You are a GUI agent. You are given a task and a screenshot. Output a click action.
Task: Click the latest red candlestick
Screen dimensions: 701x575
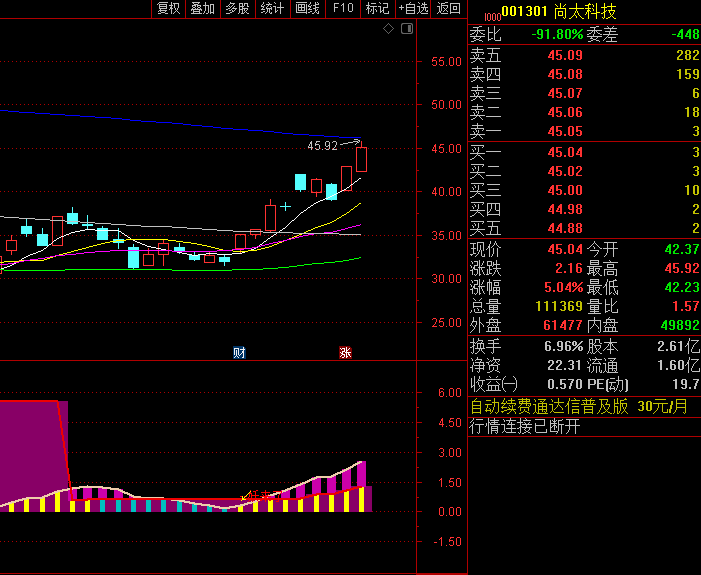click(362, 159)
